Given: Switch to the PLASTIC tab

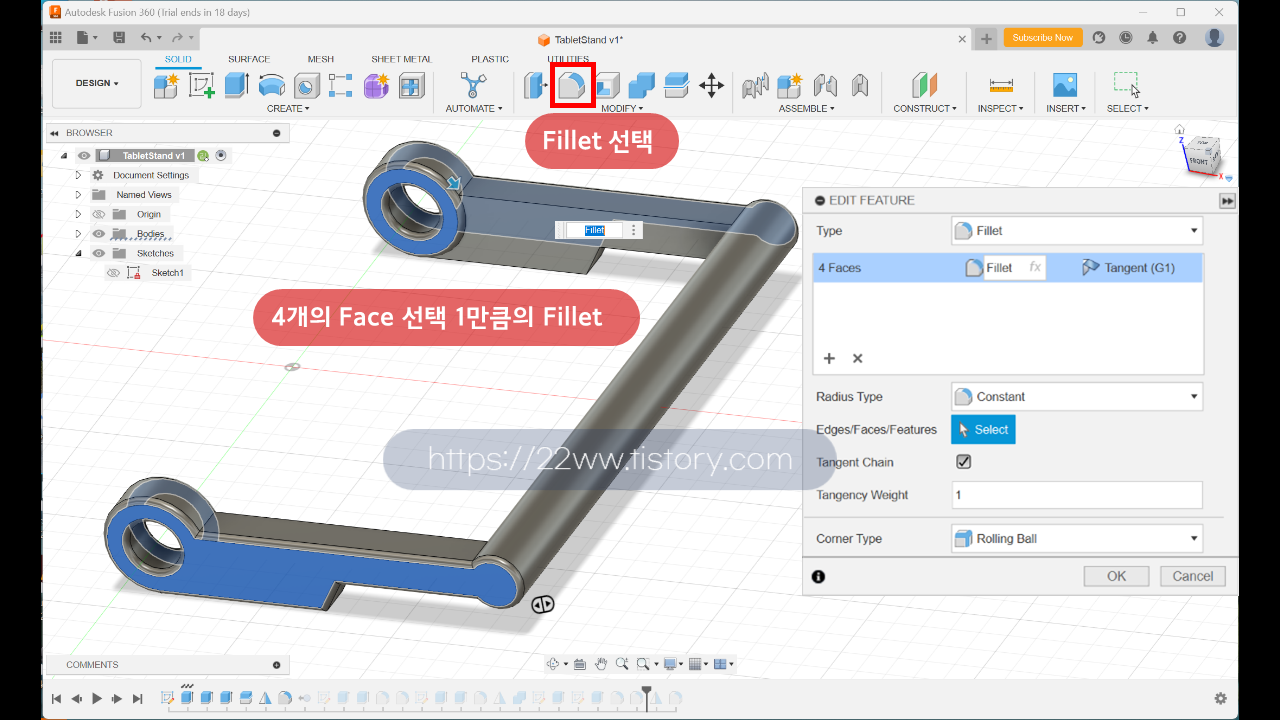Looking at the screenshot, I should click(490, 59).
